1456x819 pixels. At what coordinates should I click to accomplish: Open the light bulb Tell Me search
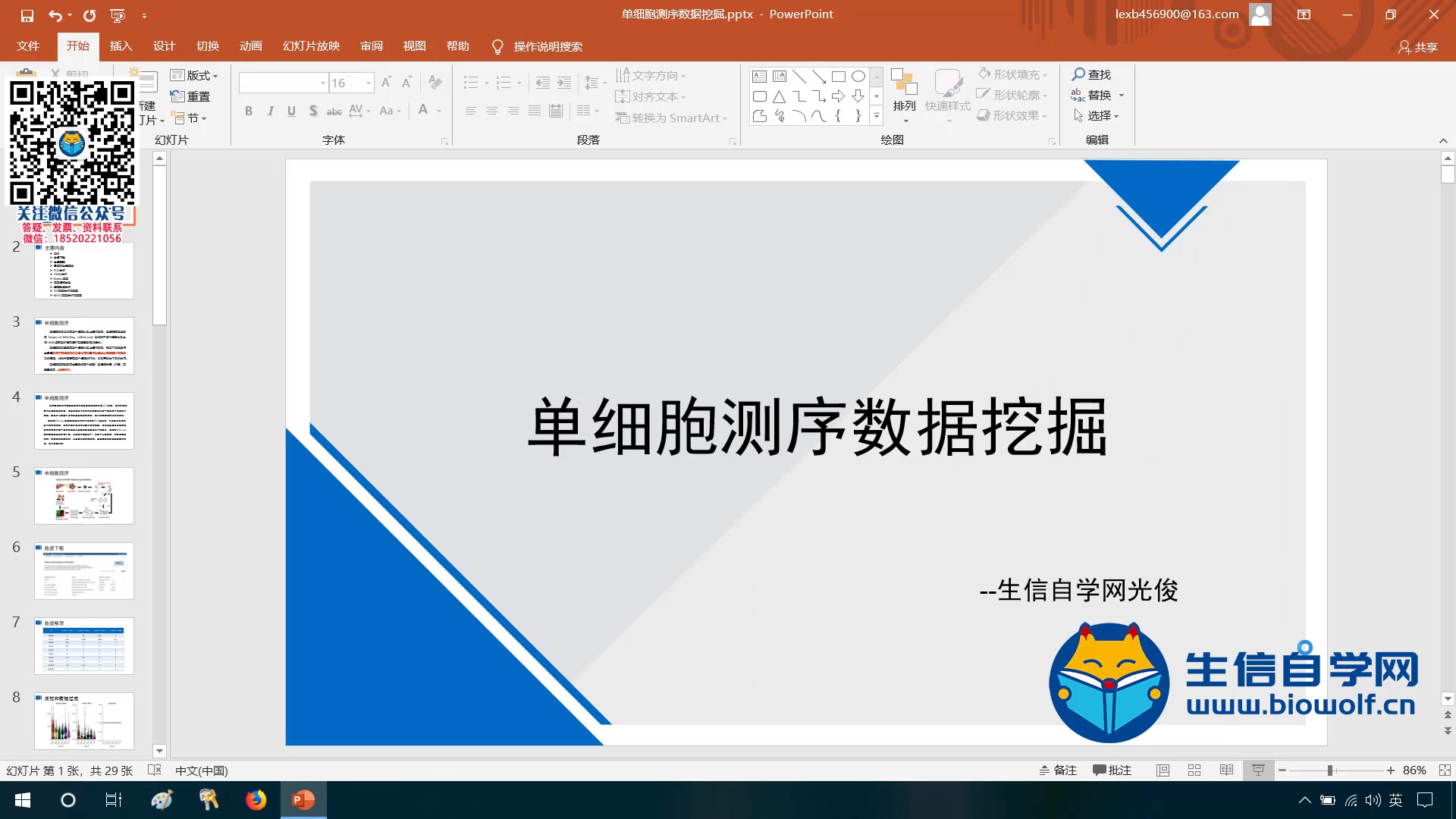click(497, 46)
